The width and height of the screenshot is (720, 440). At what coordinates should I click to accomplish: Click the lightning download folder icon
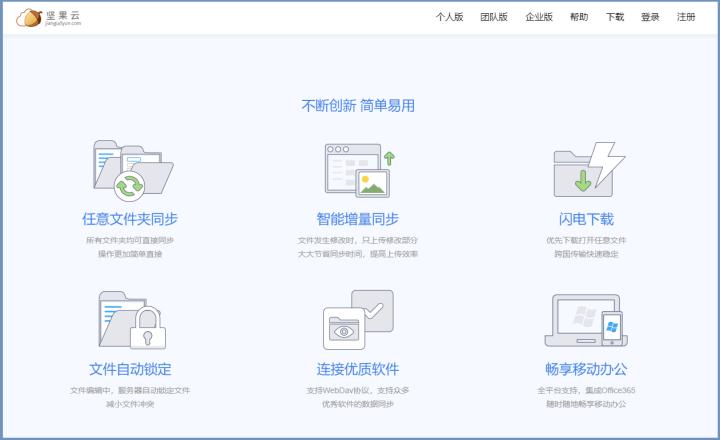tap(589, 169)
